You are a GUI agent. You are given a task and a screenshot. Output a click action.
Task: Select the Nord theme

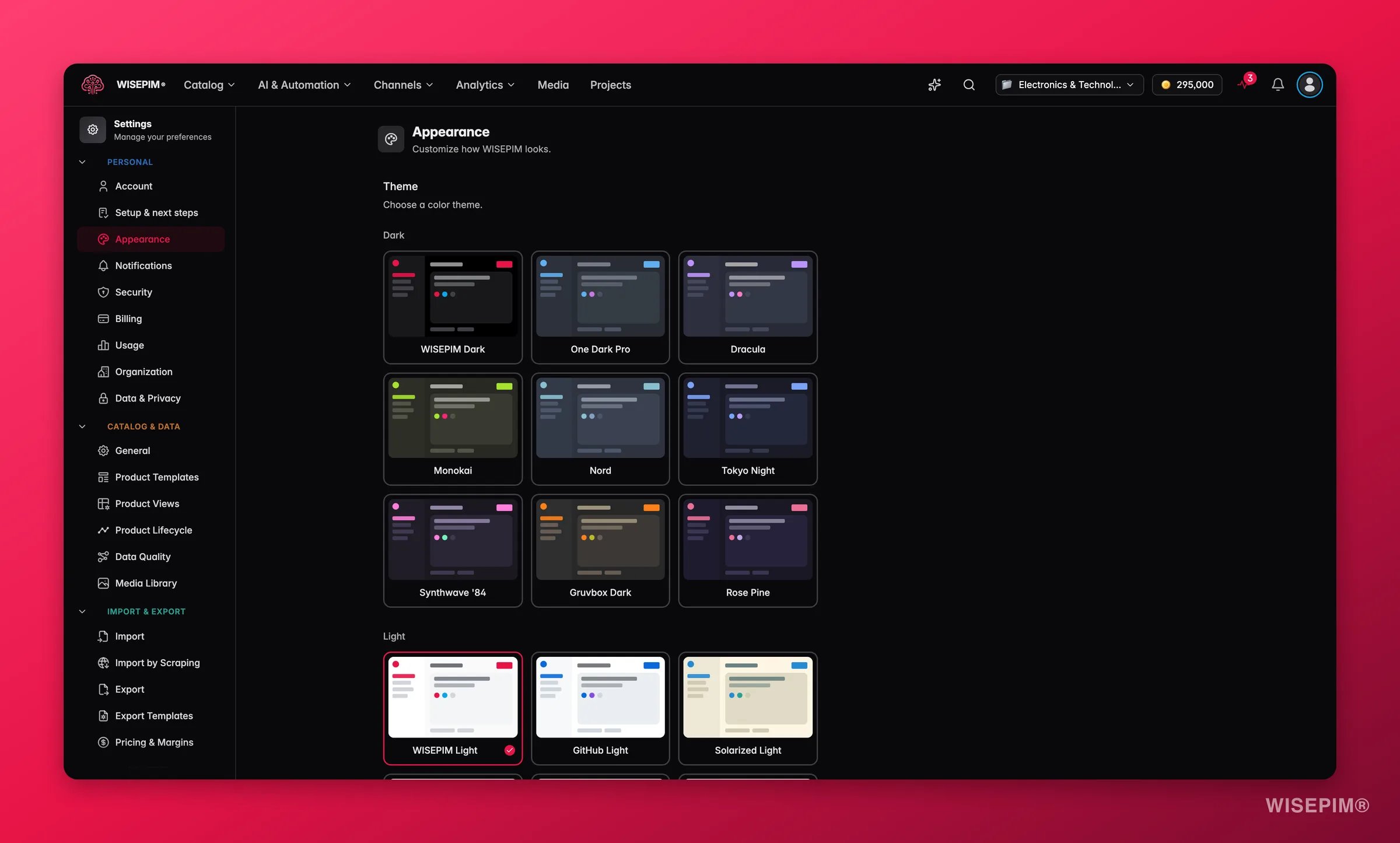point(600,429)
